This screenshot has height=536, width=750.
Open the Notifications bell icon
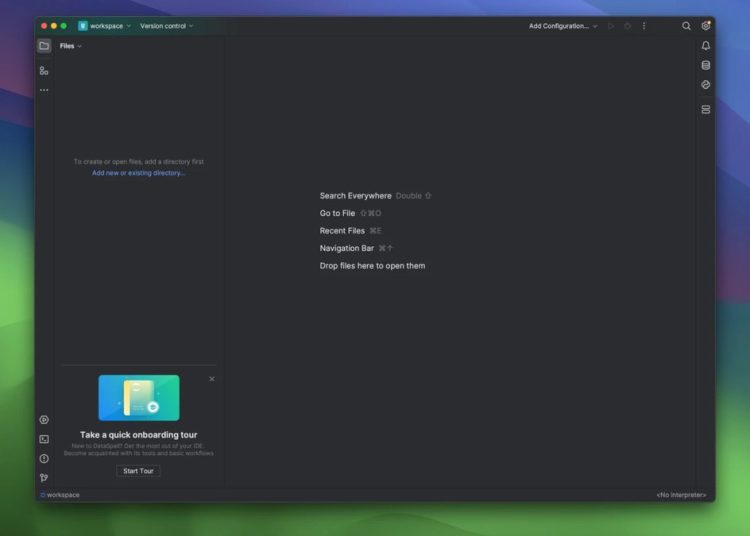[x=706, y=46]
